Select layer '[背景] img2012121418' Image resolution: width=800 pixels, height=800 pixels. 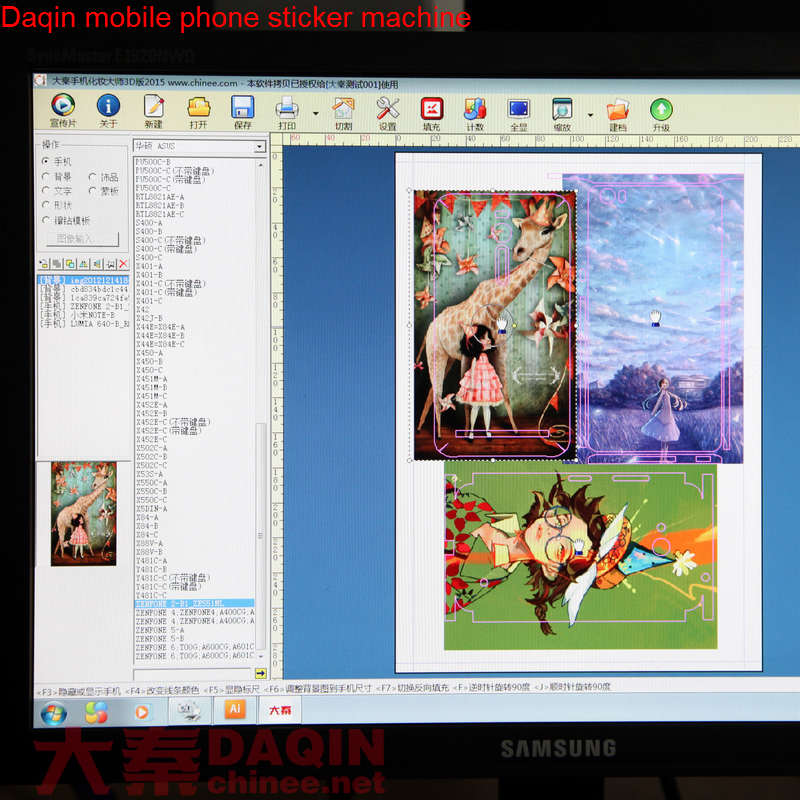[84, 280]
